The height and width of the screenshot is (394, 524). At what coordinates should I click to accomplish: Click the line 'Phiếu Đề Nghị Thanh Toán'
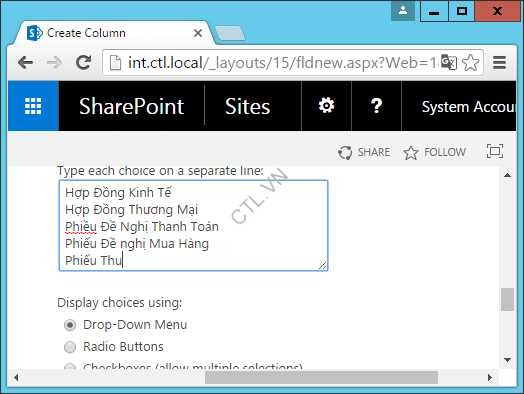(142, 227)
